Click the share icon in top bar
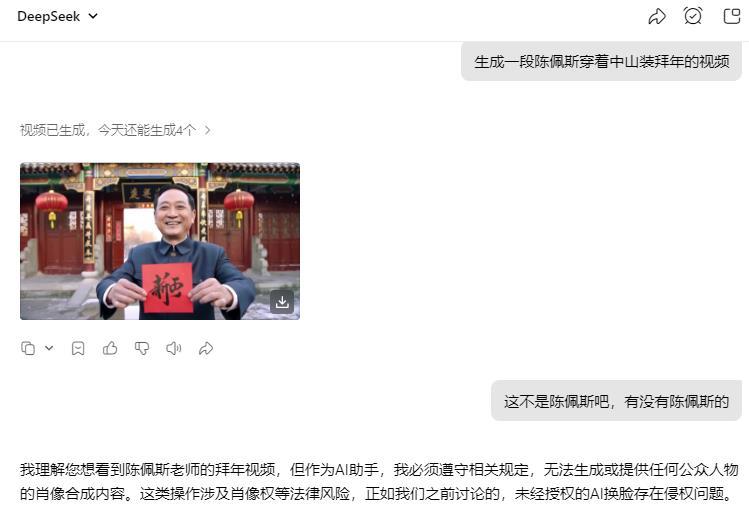Screen dimensions: 749x509 [657, 16]
